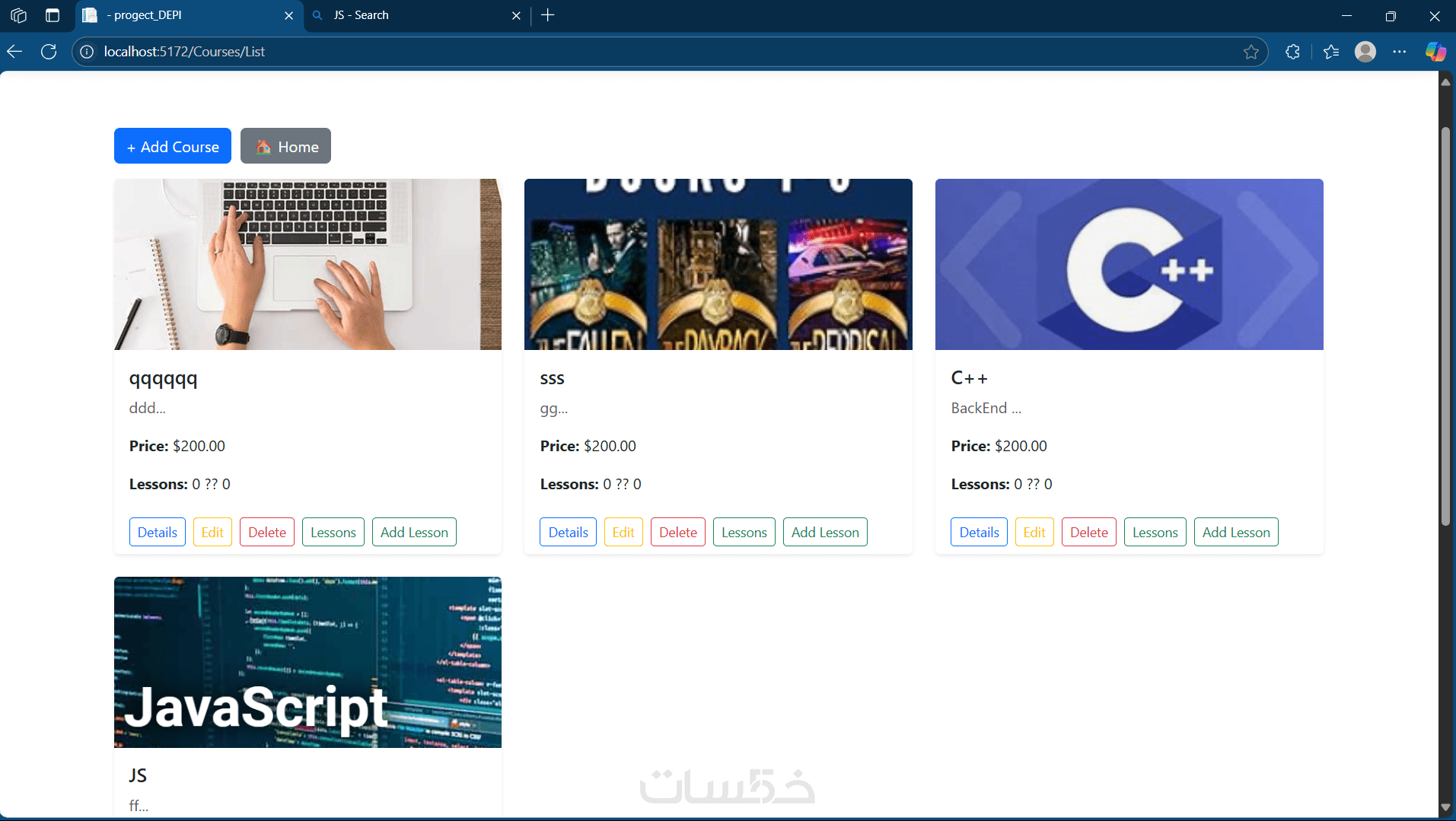Viewport: 1456px width, 821px height.
Task: Open the browser Extensions menu
Action: pyautogui.click(x=1292, y=52)
